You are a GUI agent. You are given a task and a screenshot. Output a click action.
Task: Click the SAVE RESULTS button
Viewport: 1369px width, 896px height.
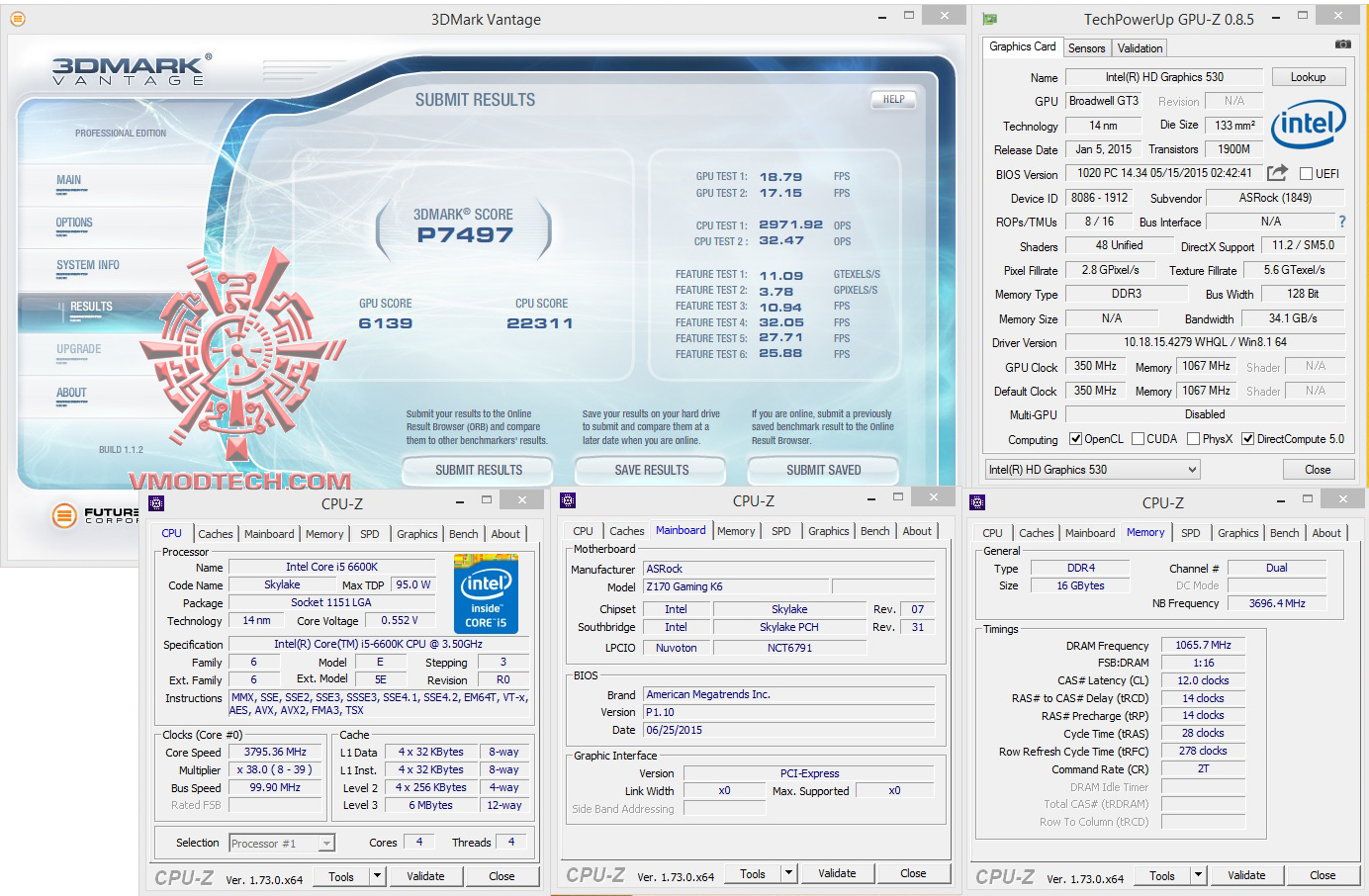(x=651, y=470)
